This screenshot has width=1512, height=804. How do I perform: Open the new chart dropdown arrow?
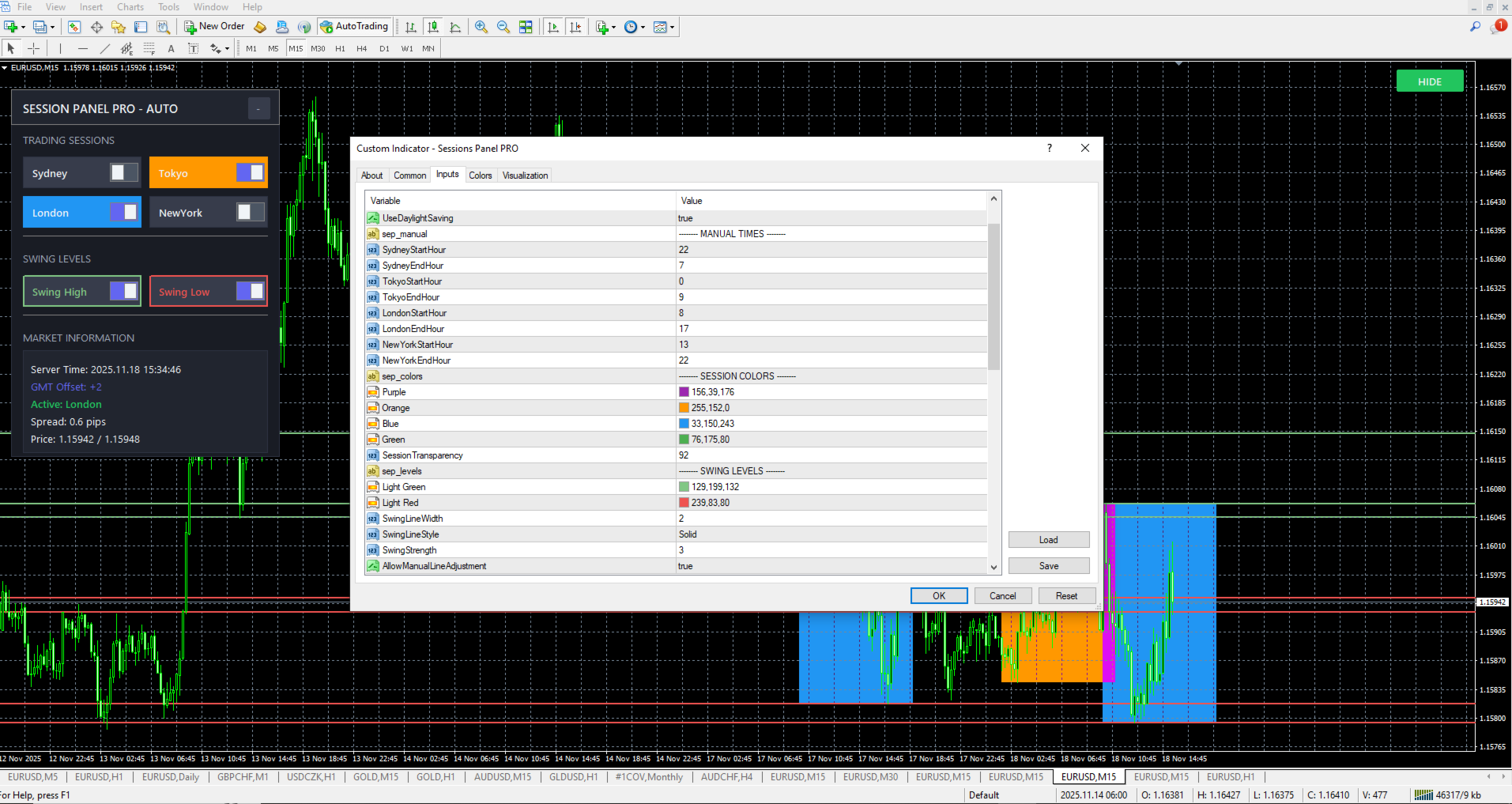coord(23,27)
